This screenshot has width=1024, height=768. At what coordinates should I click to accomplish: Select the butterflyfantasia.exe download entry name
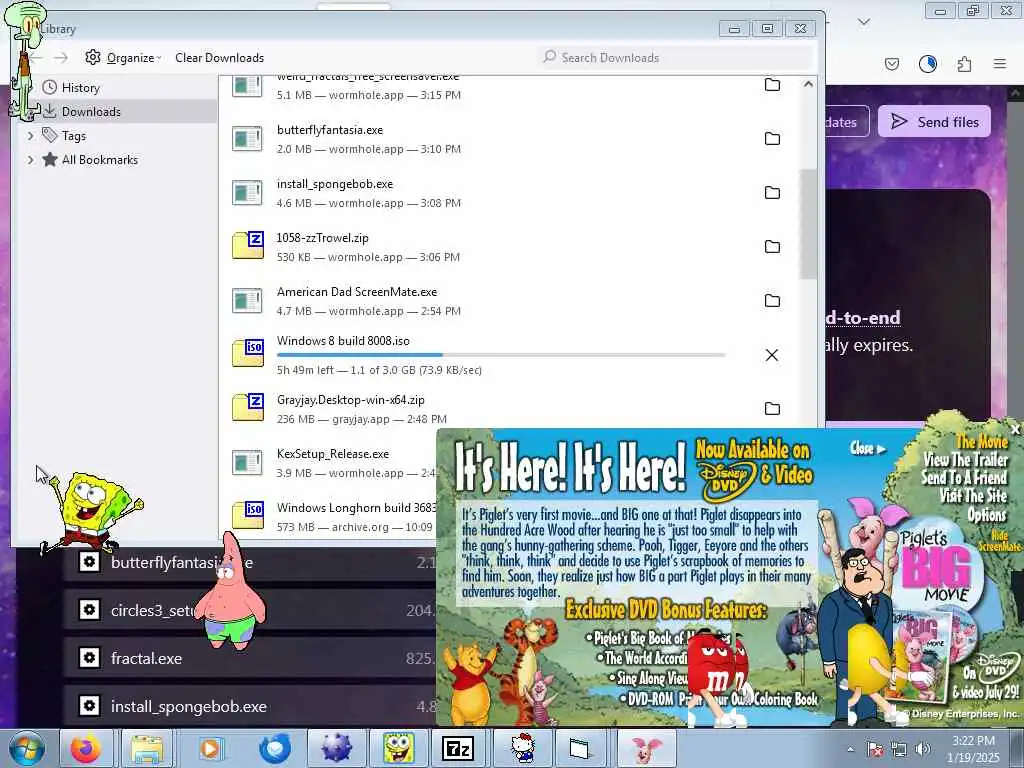coord(330,130)
